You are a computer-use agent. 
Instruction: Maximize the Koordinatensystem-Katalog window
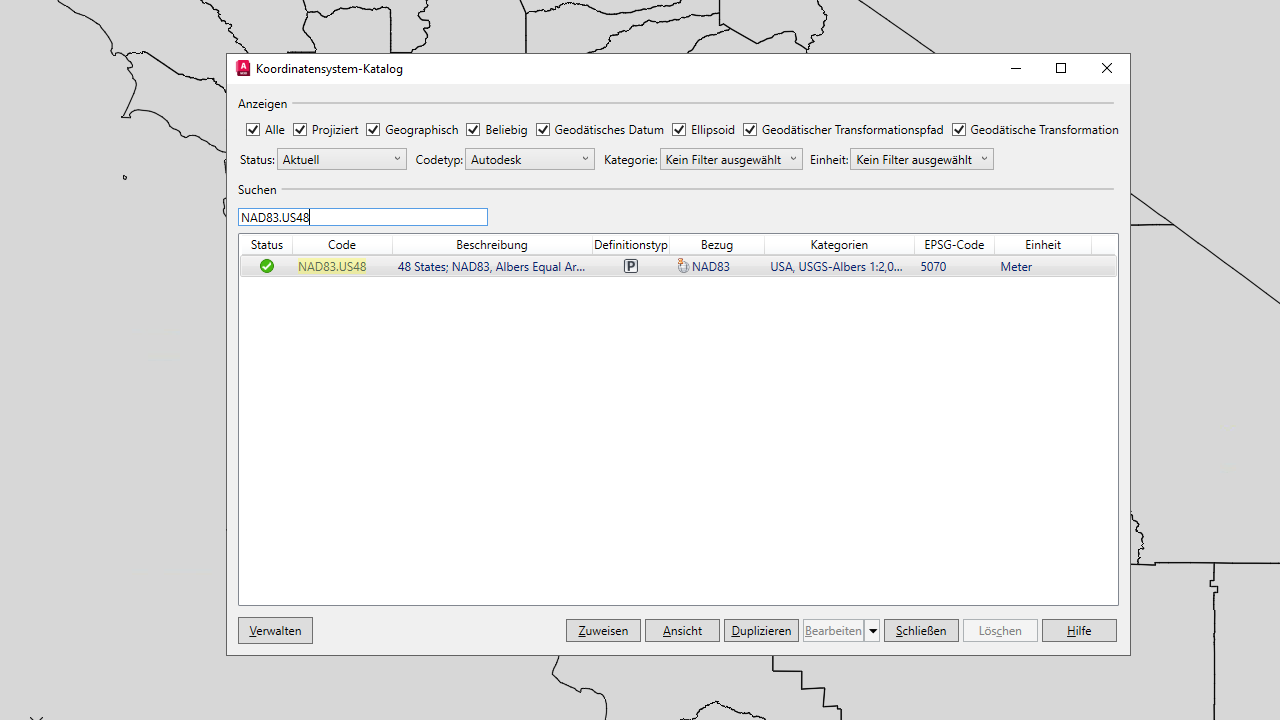tap(1061, 68)
